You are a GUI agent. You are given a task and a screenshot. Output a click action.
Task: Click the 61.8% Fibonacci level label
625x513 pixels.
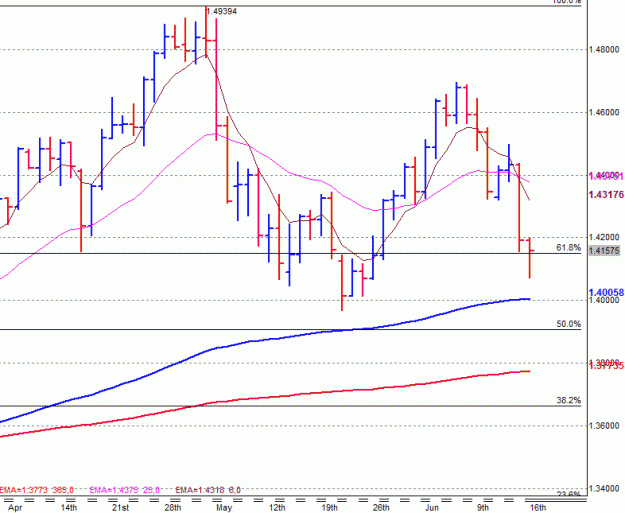coord(568,248)
